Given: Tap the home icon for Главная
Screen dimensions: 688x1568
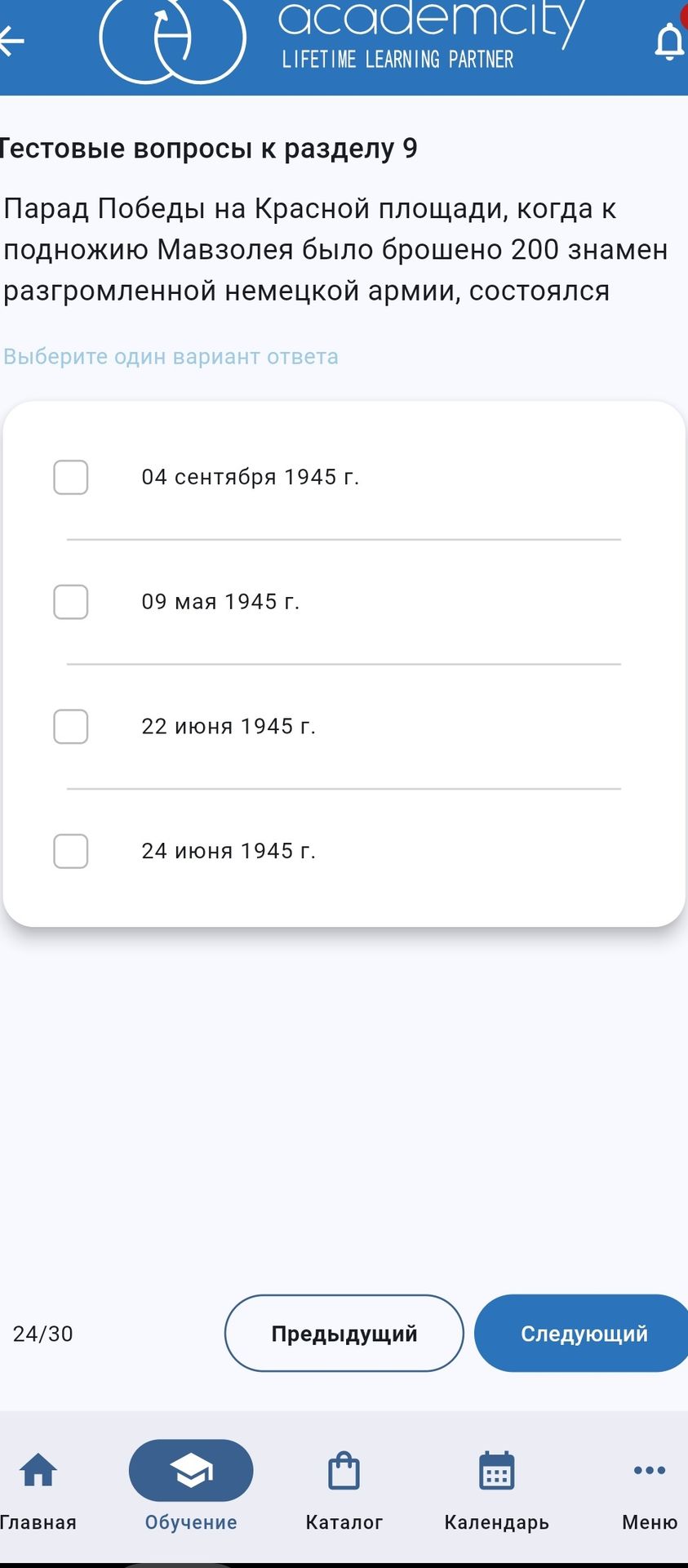Looking at the screenshot, I should [38, 1471].
